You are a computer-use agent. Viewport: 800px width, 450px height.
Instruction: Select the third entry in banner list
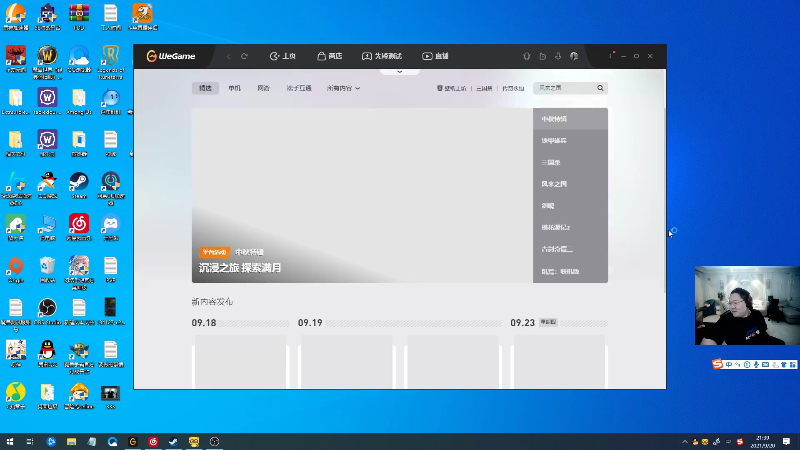[570, 162]
